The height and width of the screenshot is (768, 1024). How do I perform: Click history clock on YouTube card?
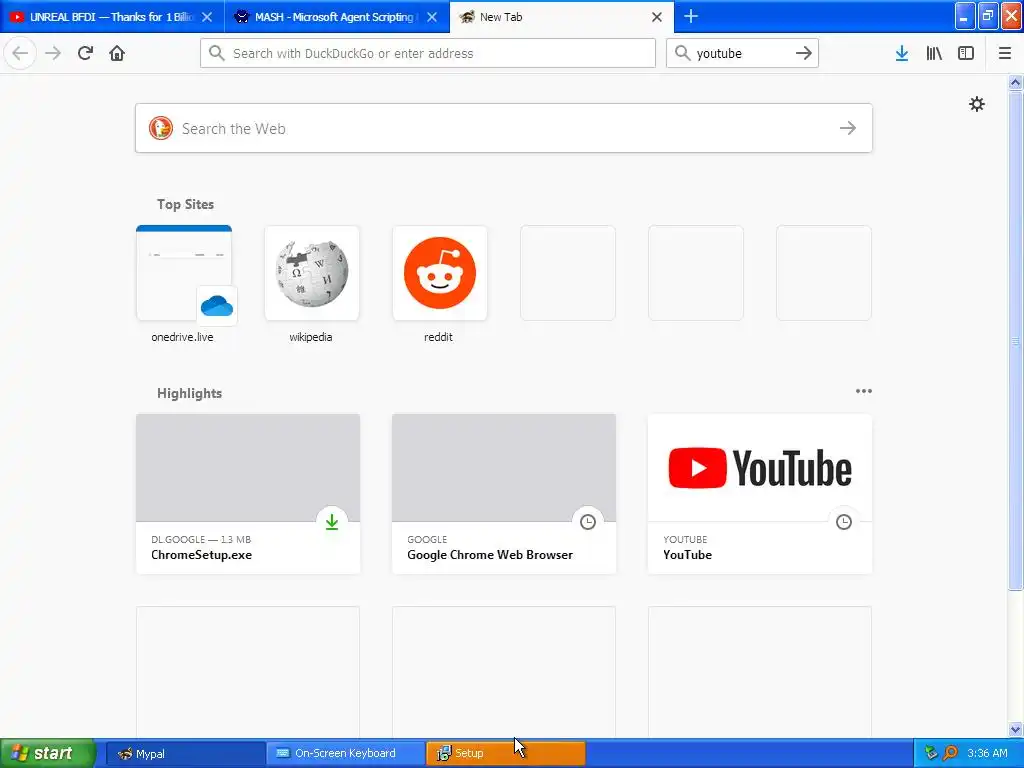pyautogui.click(x=844, y=522)
